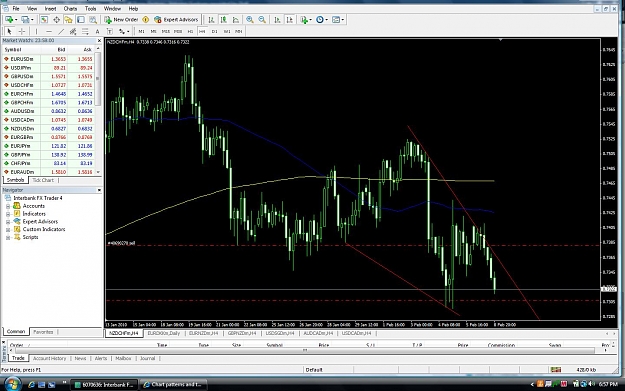The image size is (625, 391).
Task: Zoom out on the chart
Action: [x=262, y=20]
